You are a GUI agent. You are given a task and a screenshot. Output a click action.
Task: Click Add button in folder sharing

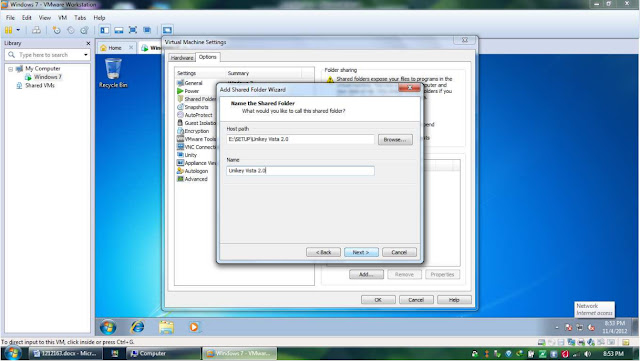pyautogui.click(x=366, y=274)
